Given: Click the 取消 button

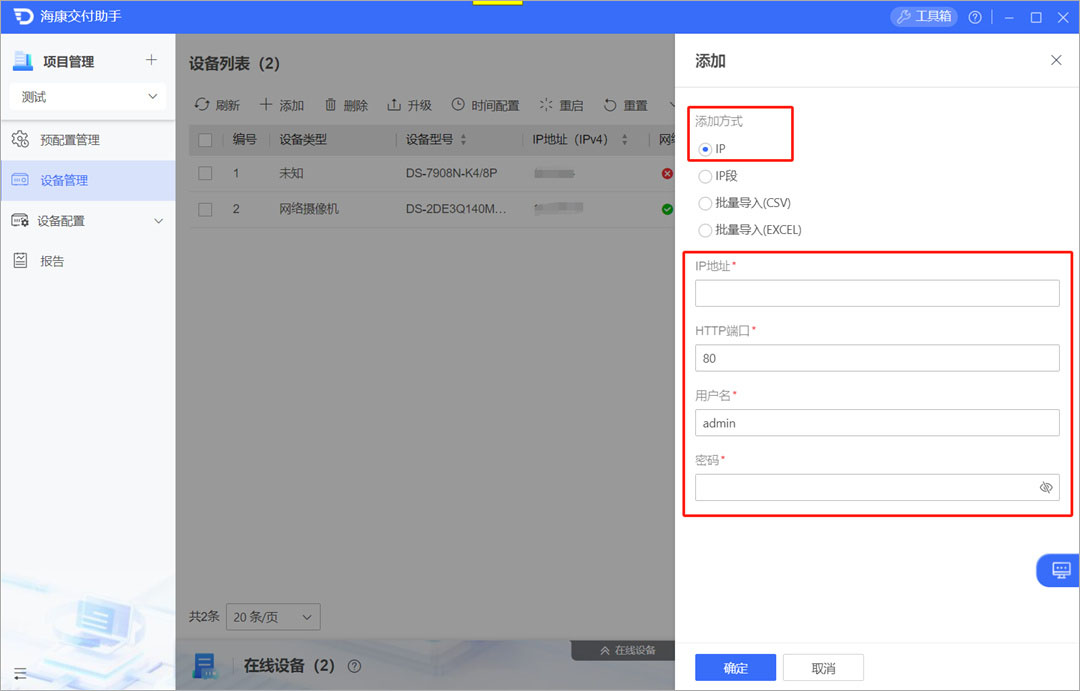Looking at the screenshot, I should (823, 668).
